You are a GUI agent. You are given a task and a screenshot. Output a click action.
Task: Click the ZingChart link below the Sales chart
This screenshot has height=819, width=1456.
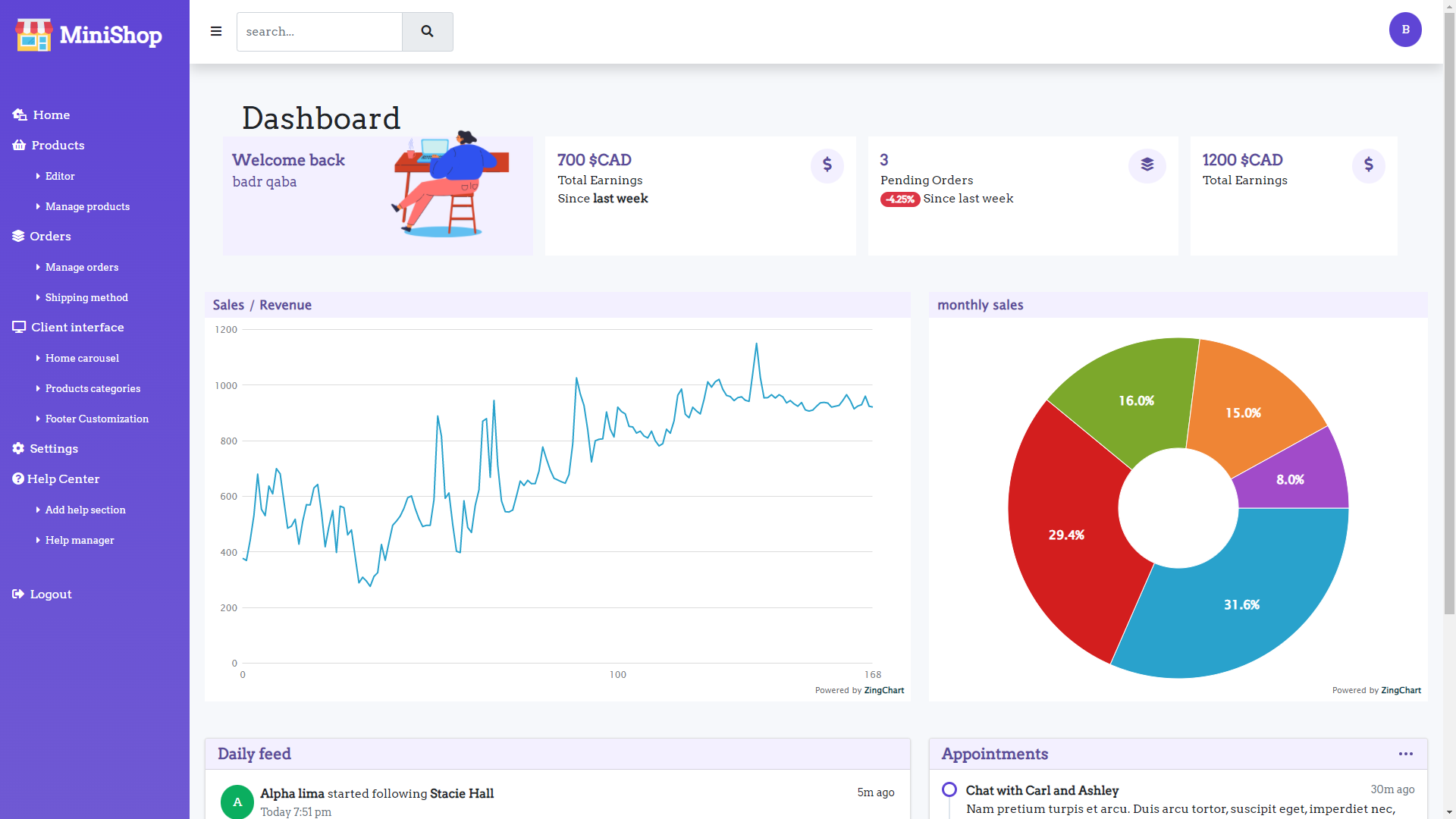pos(883,690)
